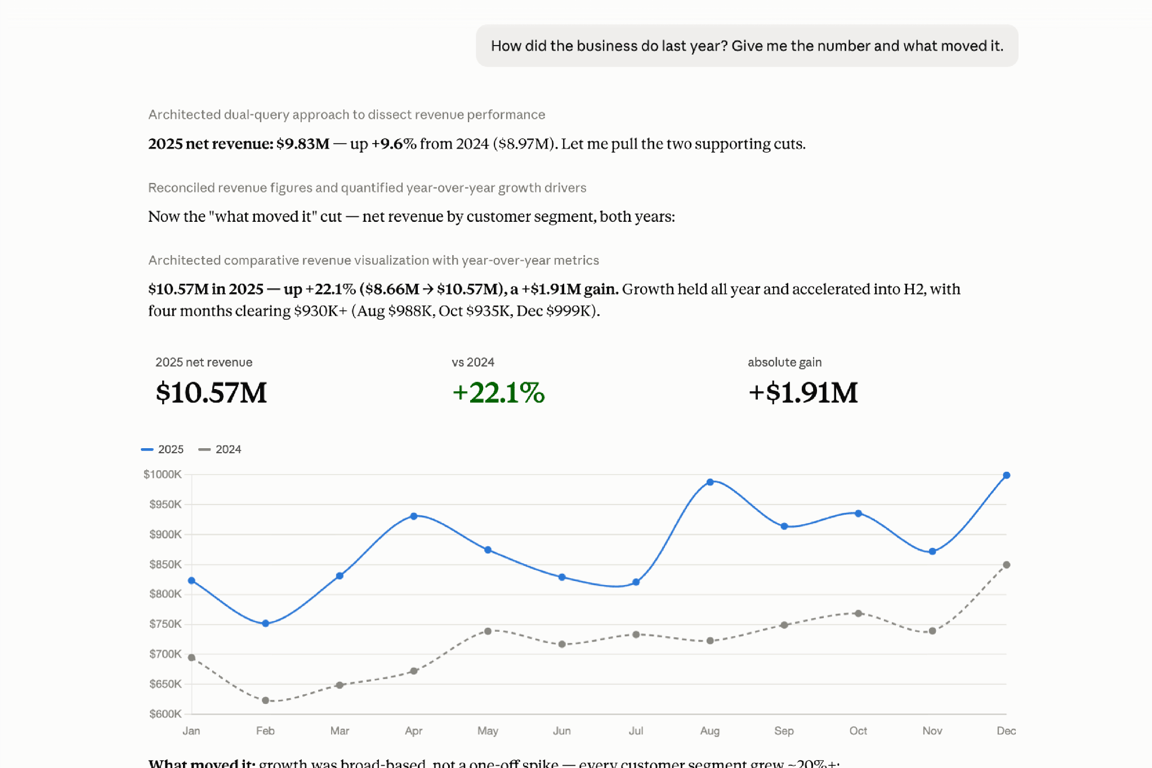
Task: Click the $10.57M net revenue metric
Action: pos(212,392)
